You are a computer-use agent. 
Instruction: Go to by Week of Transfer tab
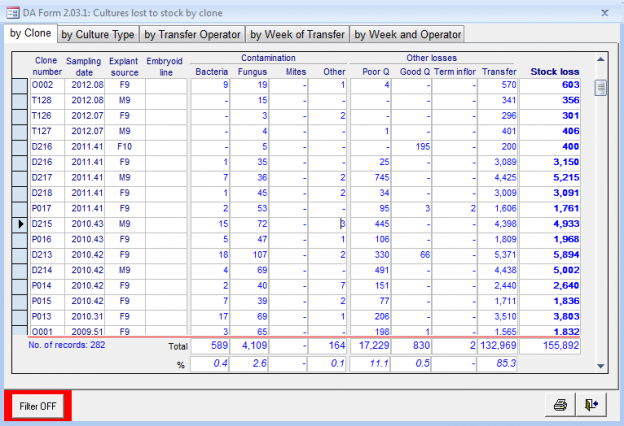pyautogui.click(x=297, y=34)
